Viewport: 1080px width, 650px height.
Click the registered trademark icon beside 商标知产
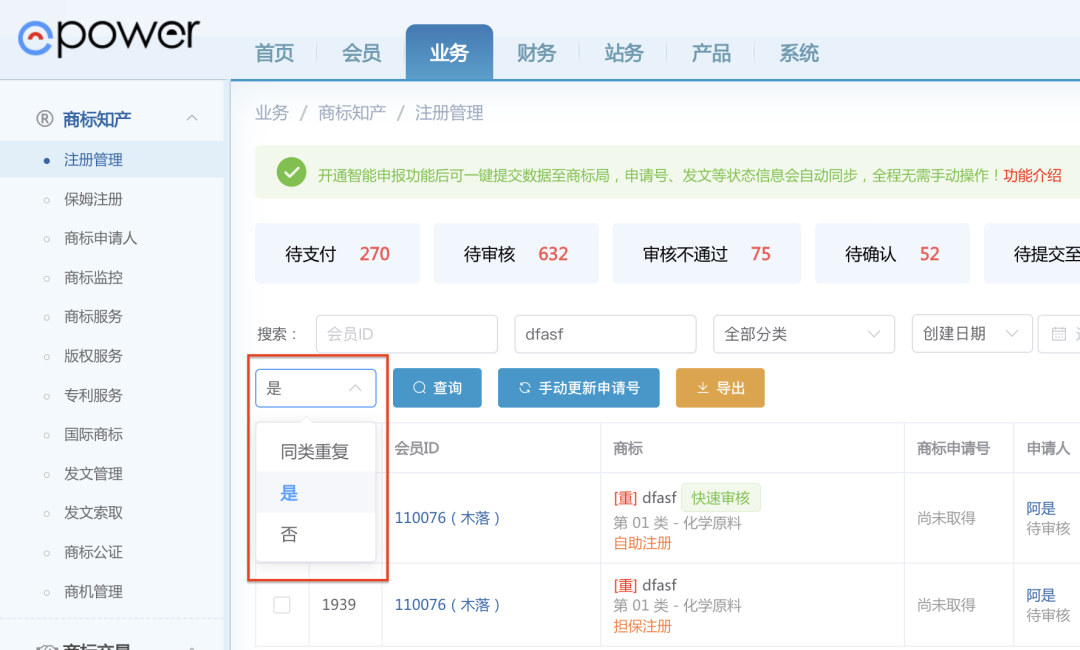tap(44, 119)
